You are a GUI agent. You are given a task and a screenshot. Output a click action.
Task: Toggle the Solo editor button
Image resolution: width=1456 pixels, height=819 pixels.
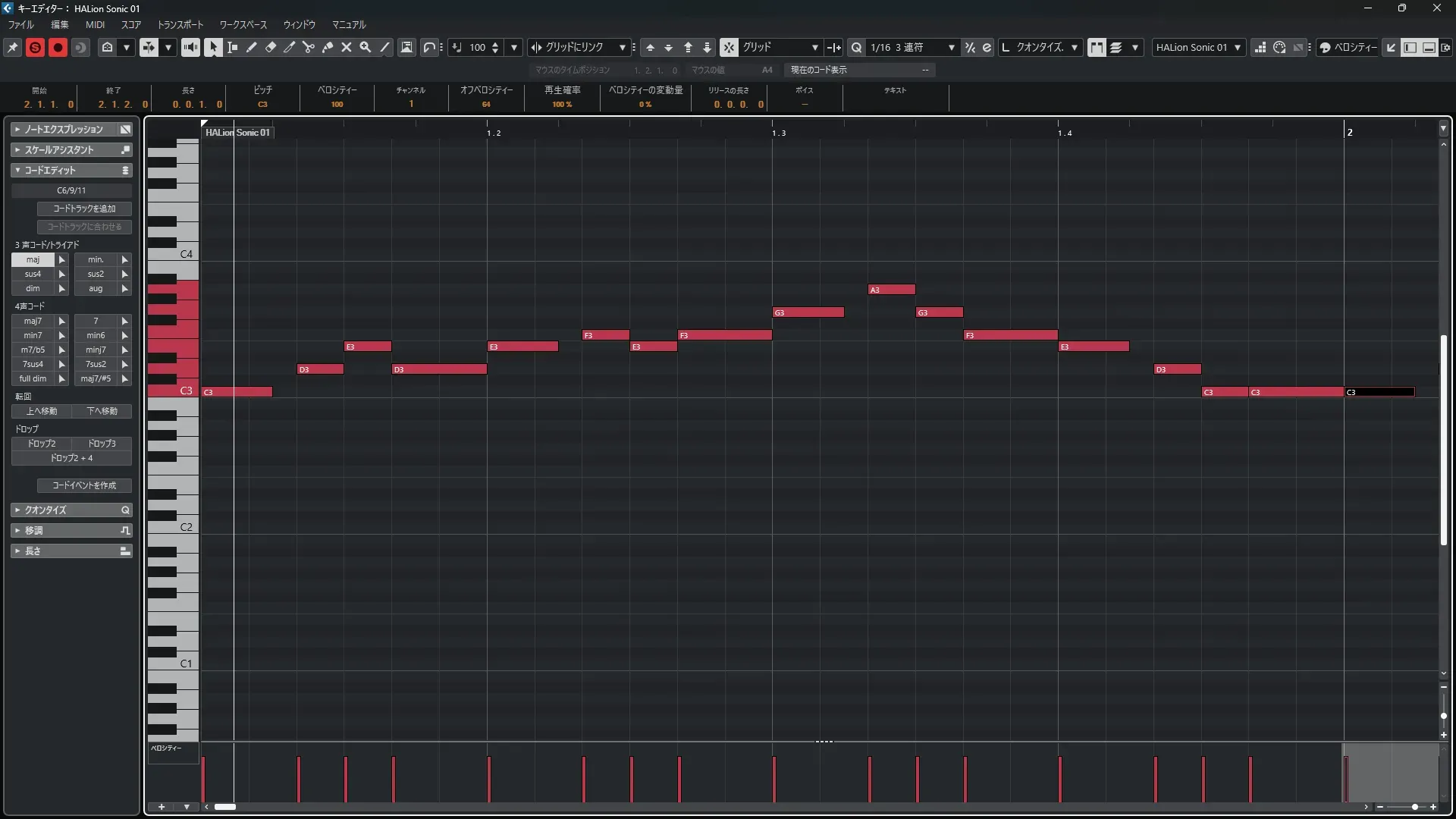[x=35, y=47]
